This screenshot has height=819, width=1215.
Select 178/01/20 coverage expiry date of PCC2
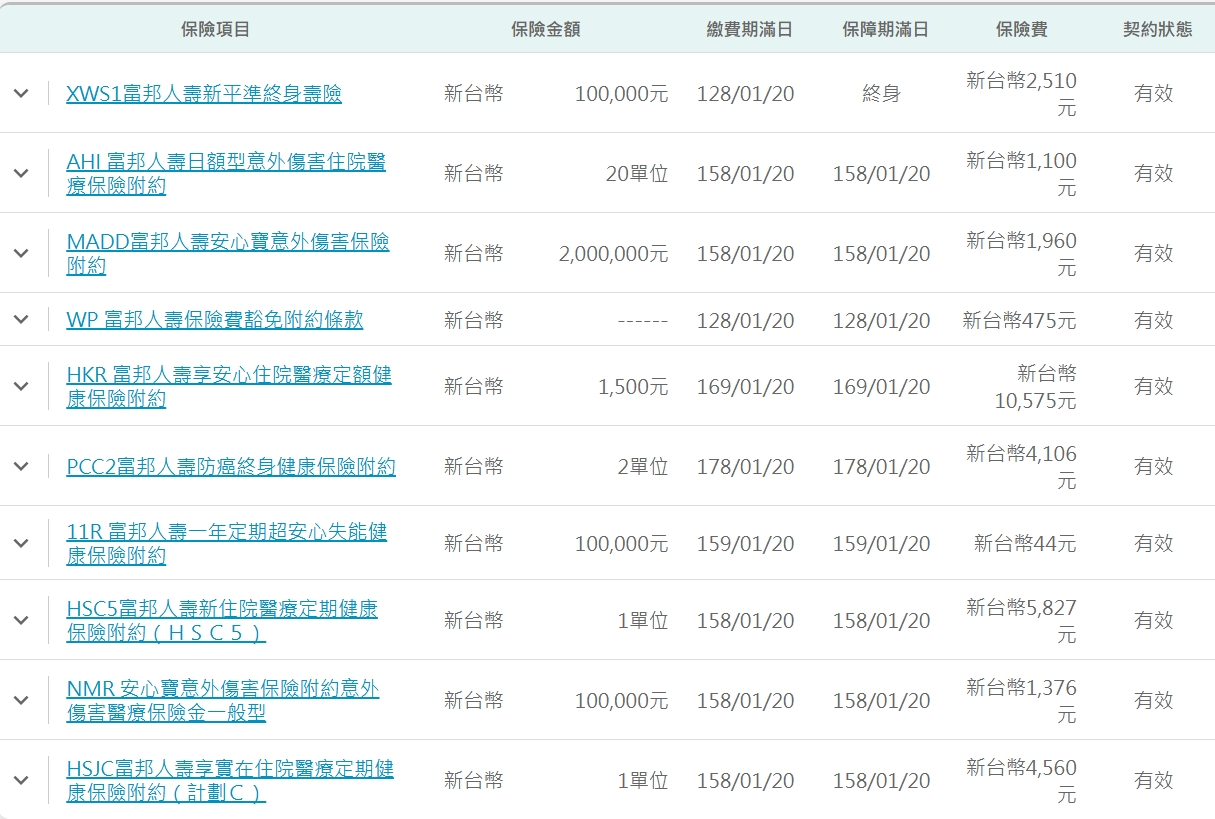[882, 467]
